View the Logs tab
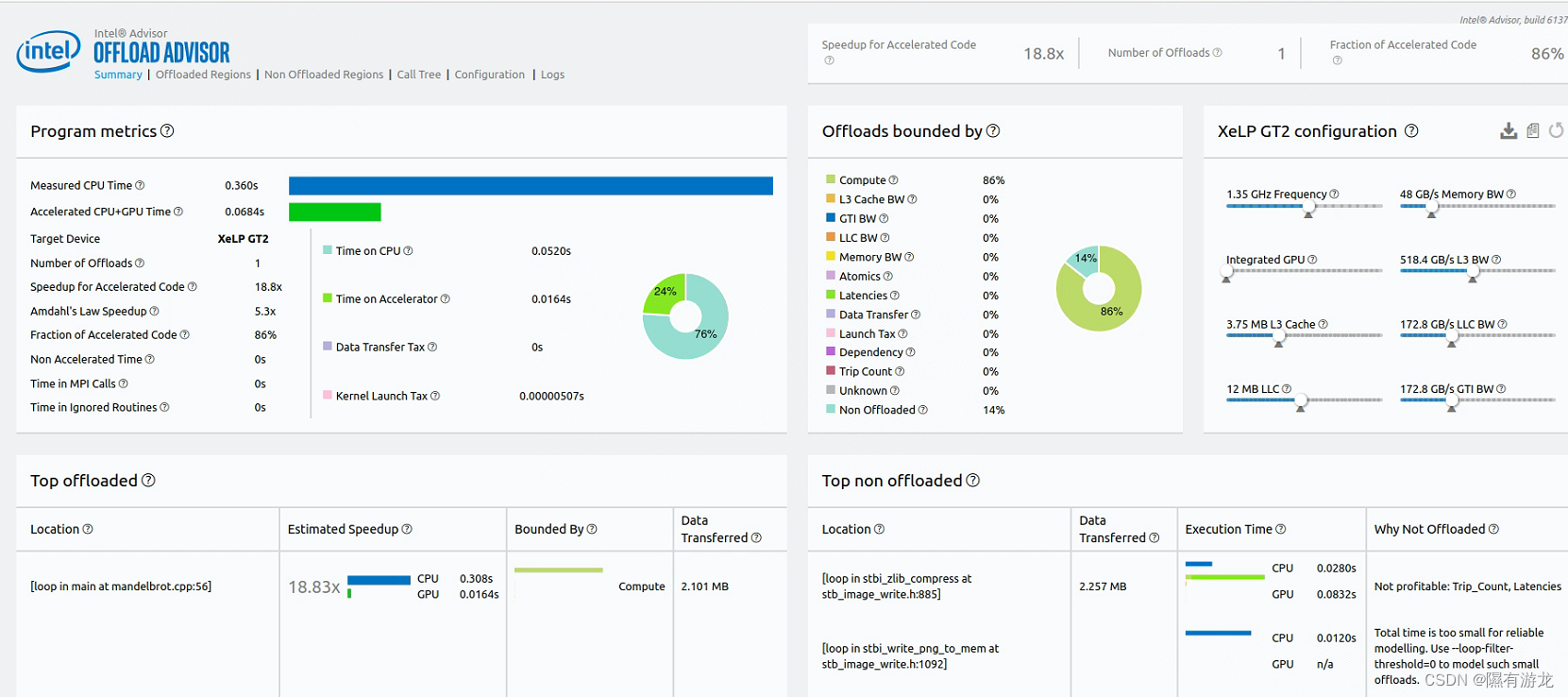The width and height of the screenshot is (1568, 697). [552, 75]
